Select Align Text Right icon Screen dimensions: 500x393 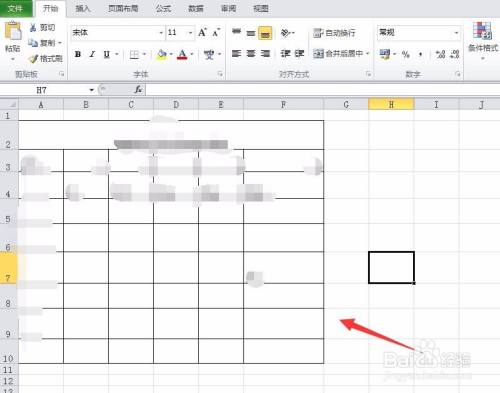click(265, 53)
